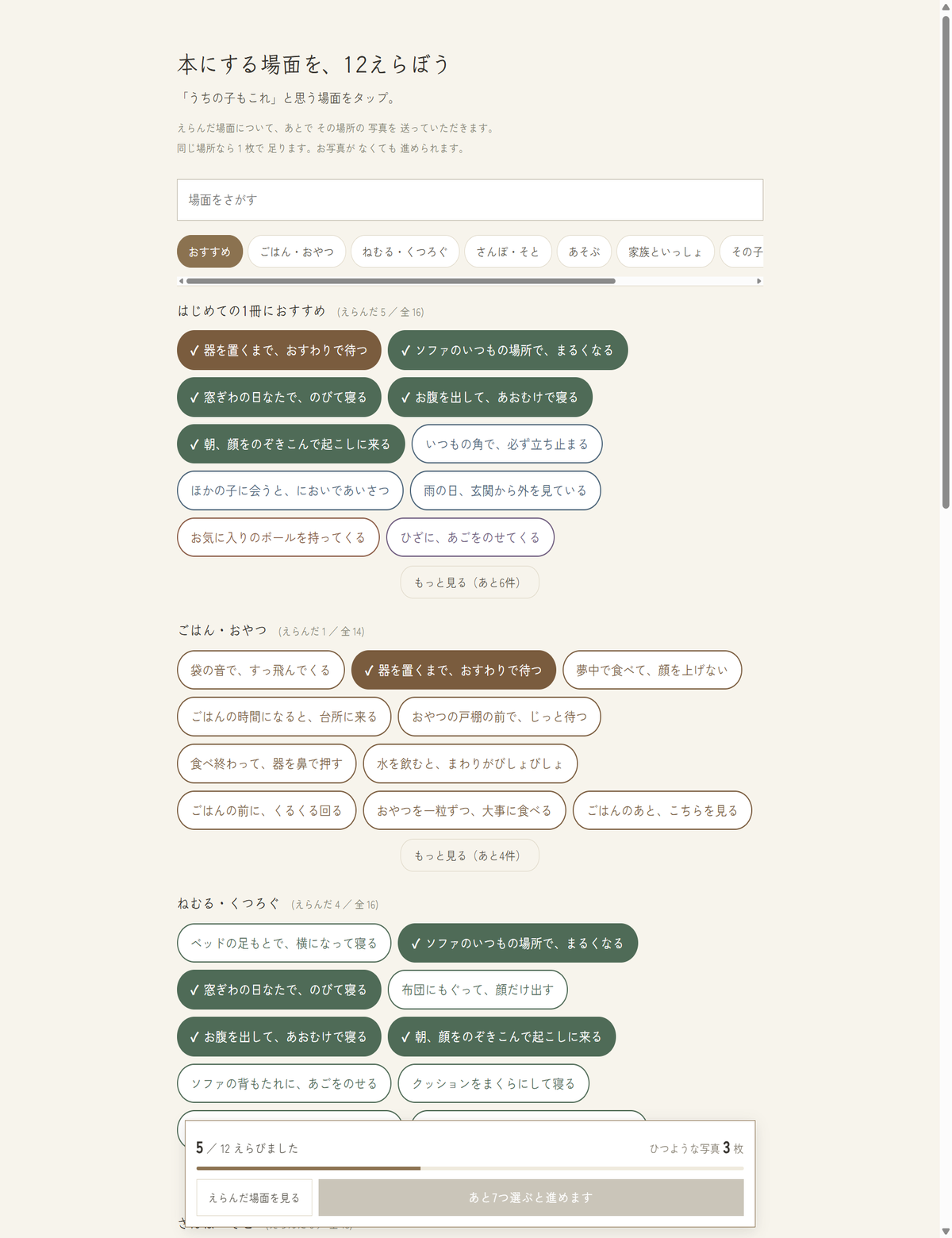Click the right arrow of the category scrollbar

759,281
